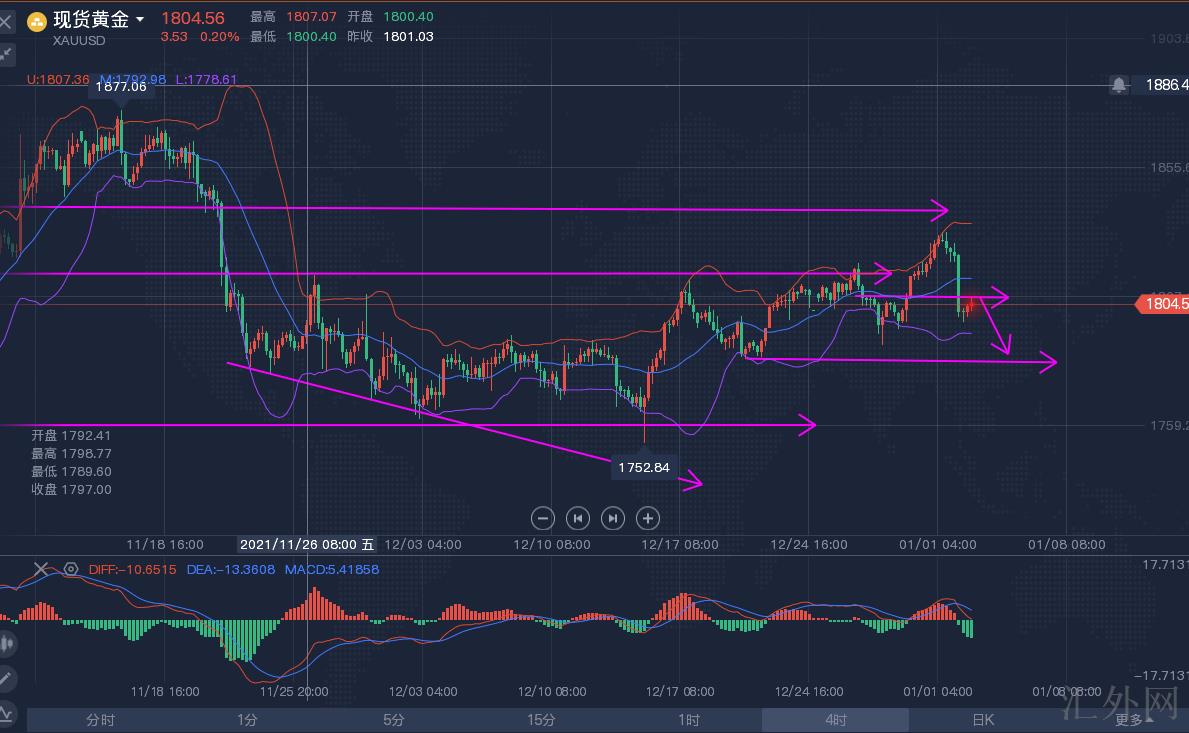This screenshot has height=733, width=1189.
Task: Open the 现货黄金 symbol dropdown
Action: 140,19
